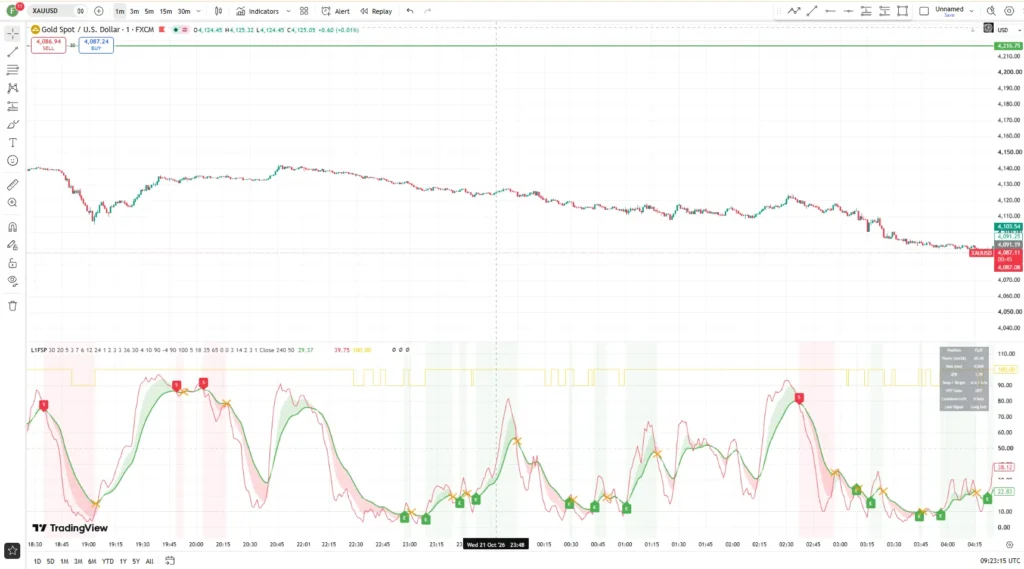Click the BUY 4,087.24 button
Viewport: 1024px width, 569px height.
coord(96,44)
